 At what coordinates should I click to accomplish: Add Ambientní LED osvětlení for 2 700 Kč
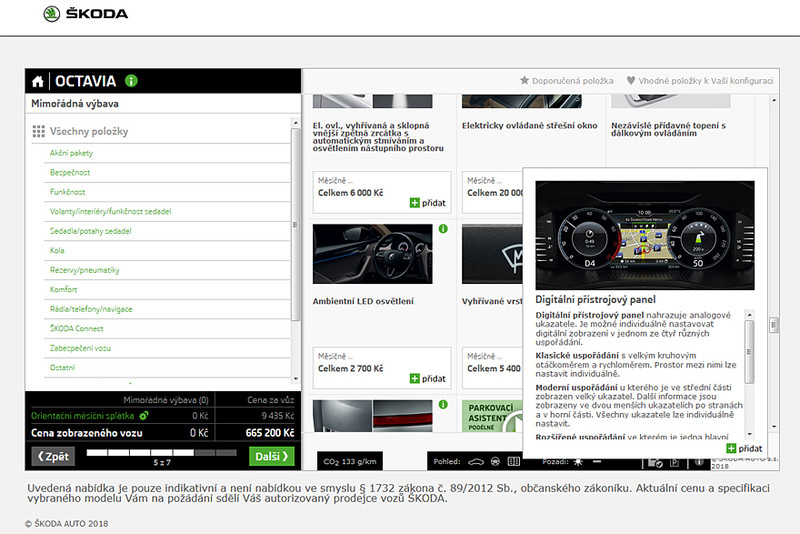coord(428,378)
